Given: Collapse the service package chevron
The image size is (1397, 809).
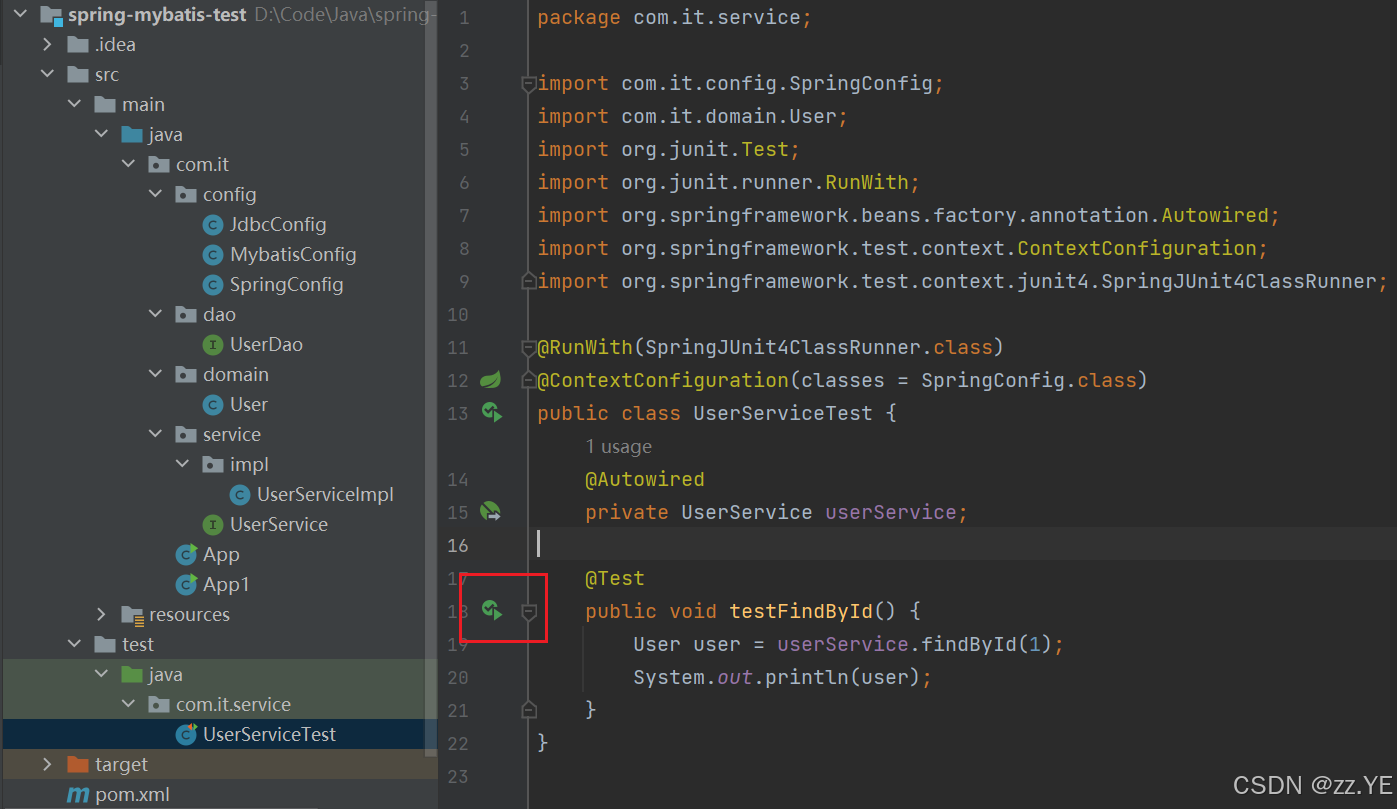Looking at the screenshot, I should pyautogui.click(x=155, y=435).
